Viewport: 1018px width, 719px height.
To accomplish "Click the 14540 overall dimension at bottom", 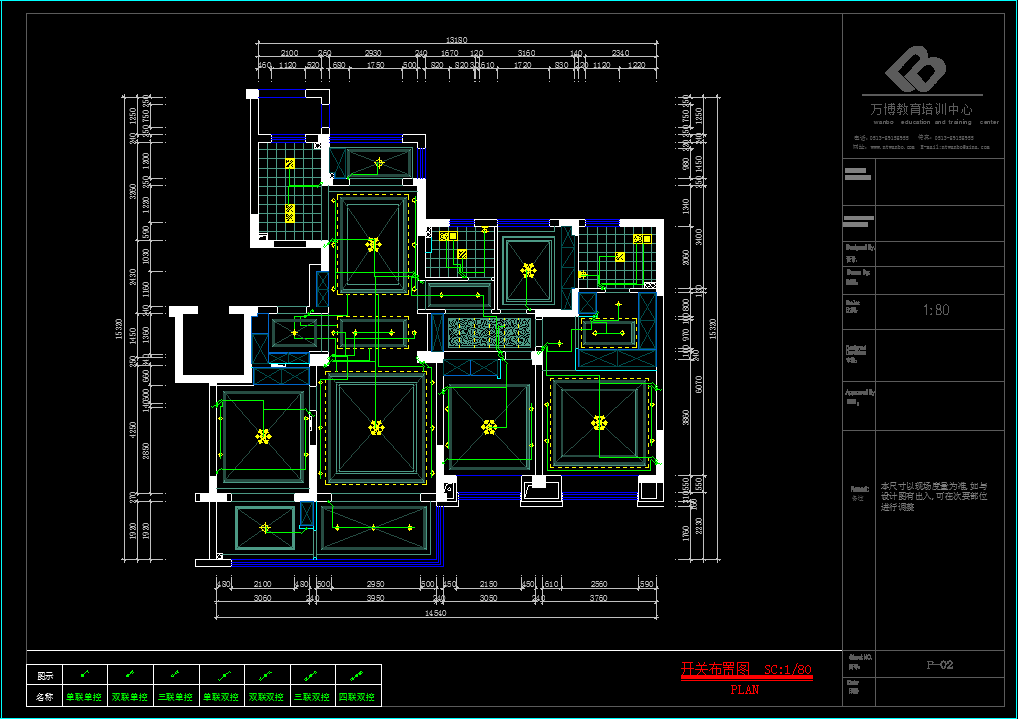I will (x=438, y=613).
